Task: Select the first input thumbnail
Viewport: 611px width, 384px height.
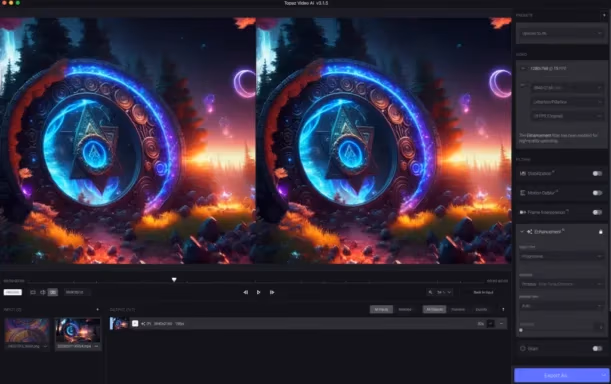Action: tap(27, 331)
